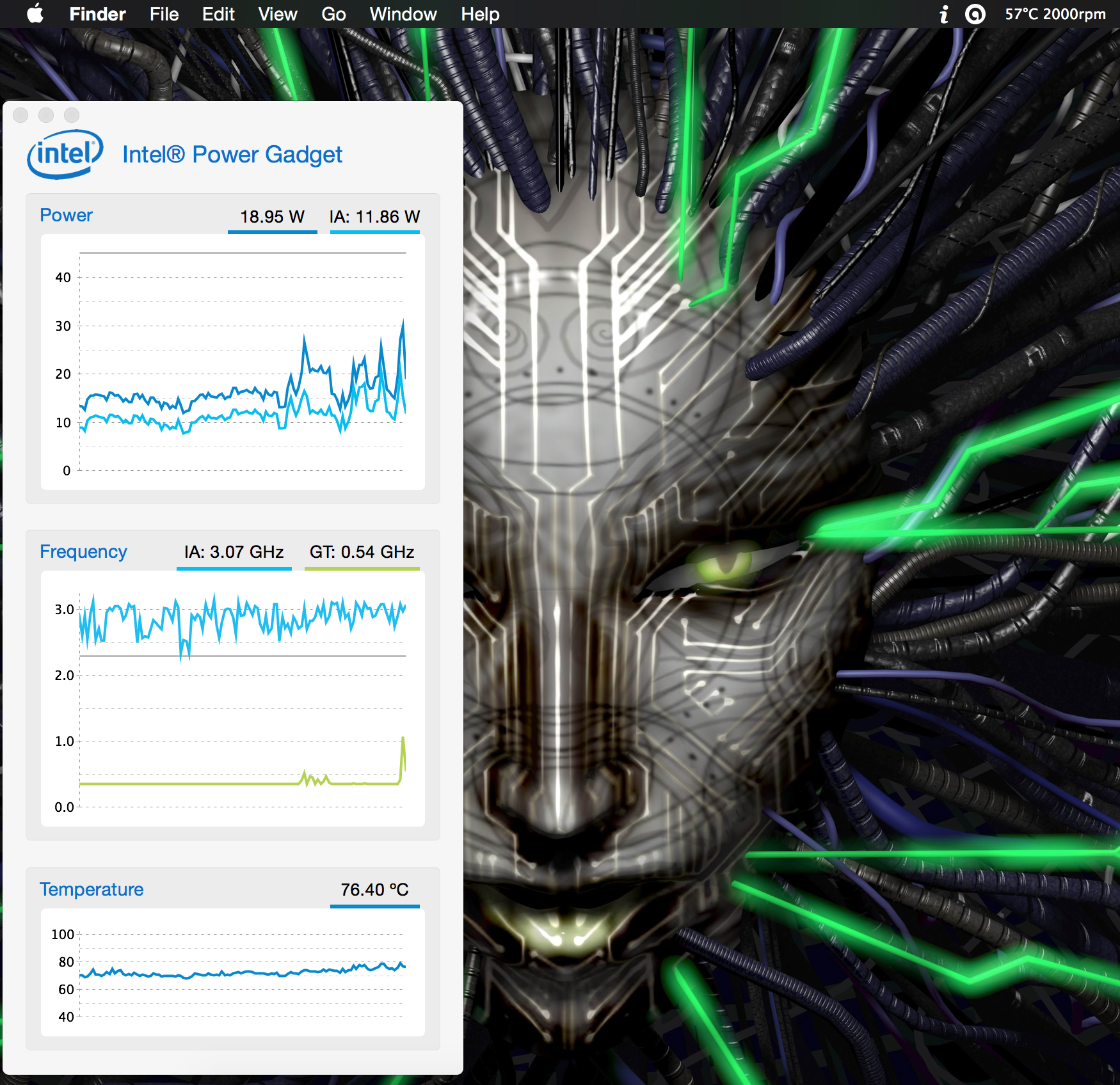
Task: Click the Frequency section label
Action: 83,551
